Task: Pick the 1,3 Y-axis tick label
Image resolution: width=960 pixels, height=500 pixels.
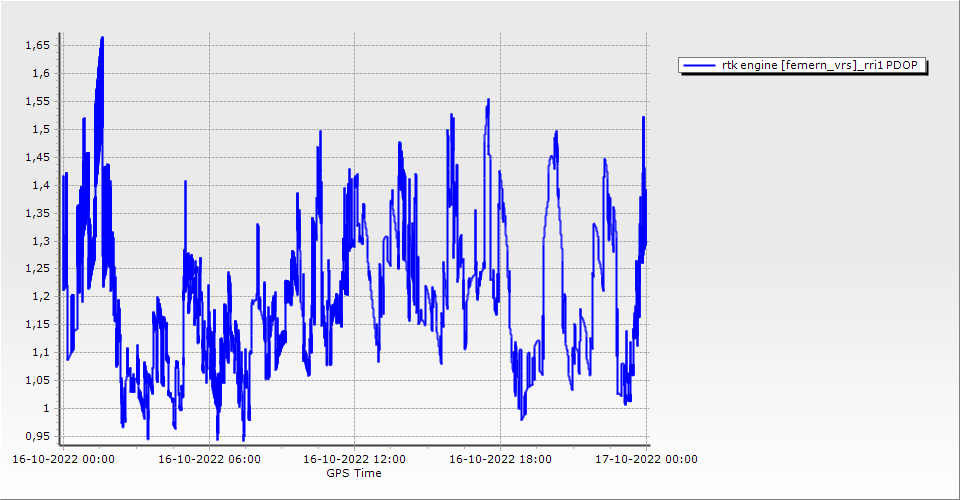Action: coord(40,241)
